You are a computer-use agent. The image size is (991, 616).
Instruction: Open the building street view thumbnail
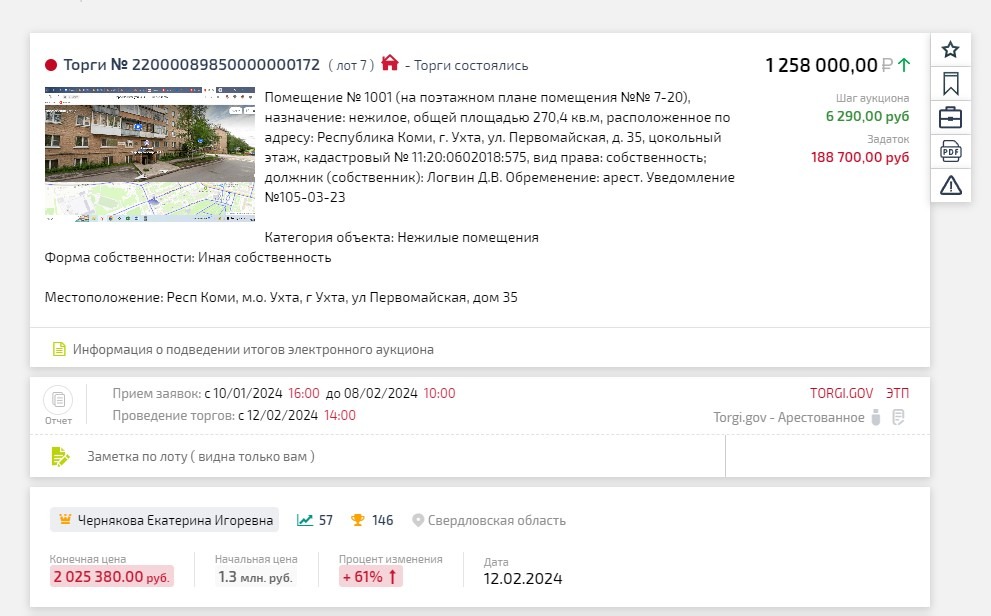click(x=150, y=135)
